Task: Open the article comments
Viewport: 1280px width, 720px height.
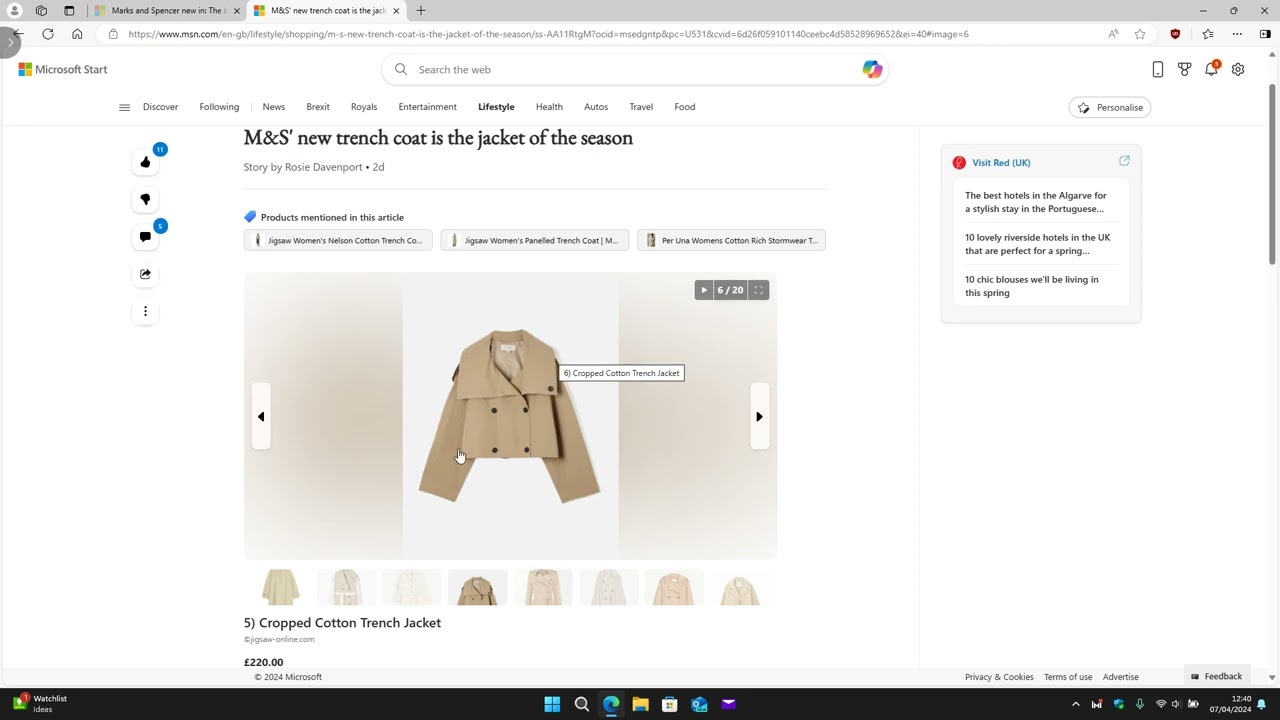Action: click(x=145, y=237)
